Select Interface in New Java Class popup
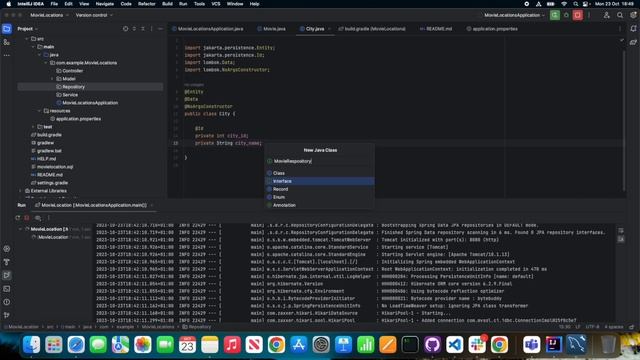Screen dimensions: 640x360 click(320, 181)
